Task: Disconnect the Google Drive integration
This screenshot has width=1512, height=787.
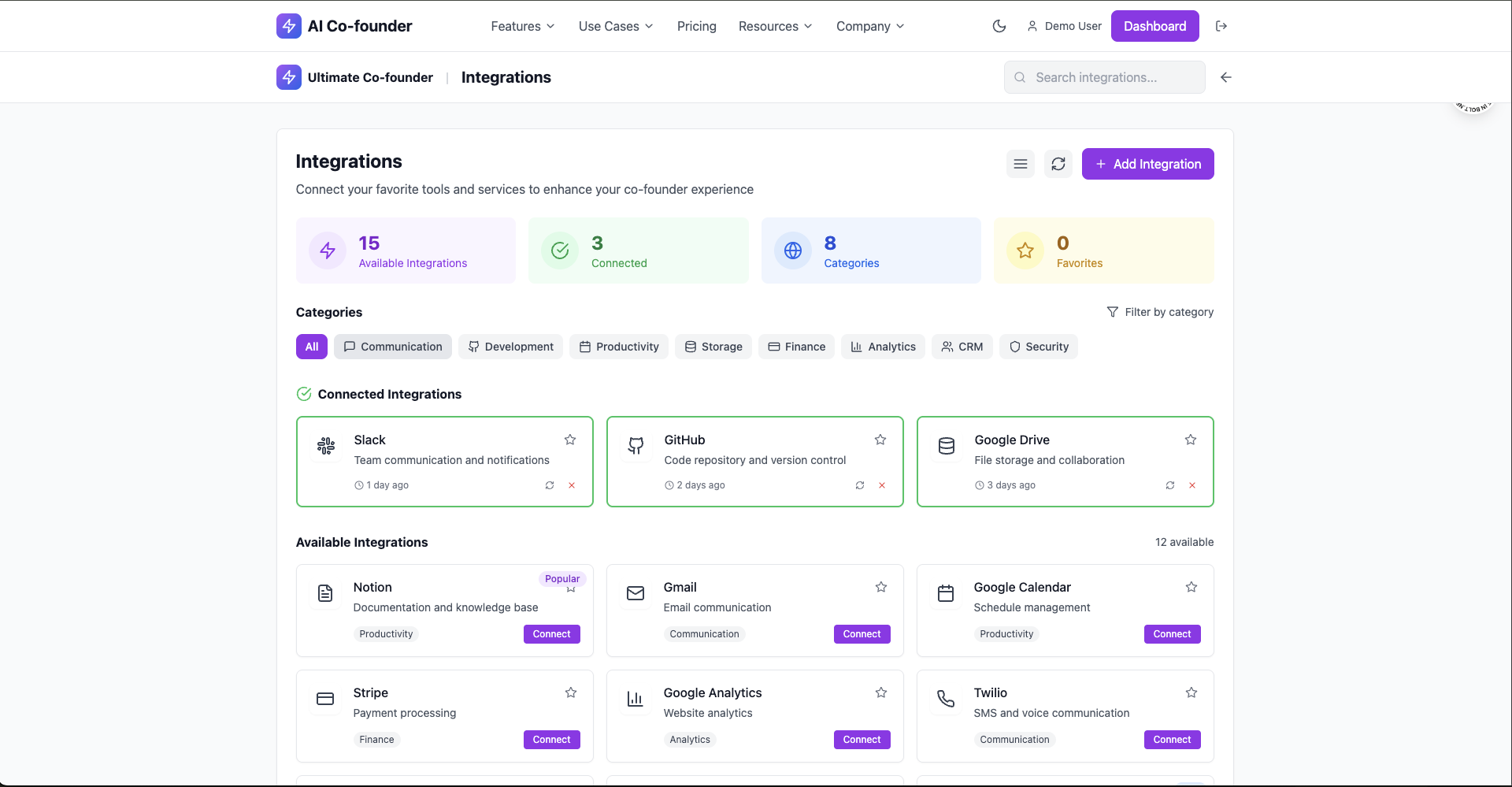Action: pyautogui.click(x=1192, y=485)
